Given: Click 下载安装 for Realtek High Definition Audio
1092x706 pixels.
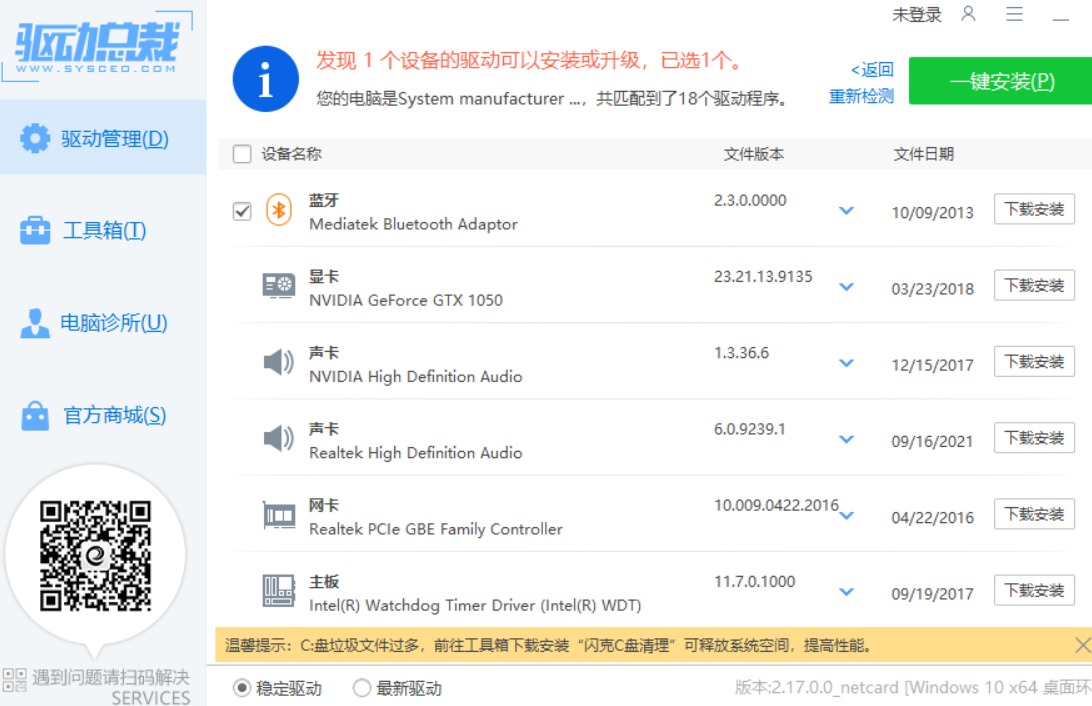Looking at the screenshot, I should [x=1034, y=438].
